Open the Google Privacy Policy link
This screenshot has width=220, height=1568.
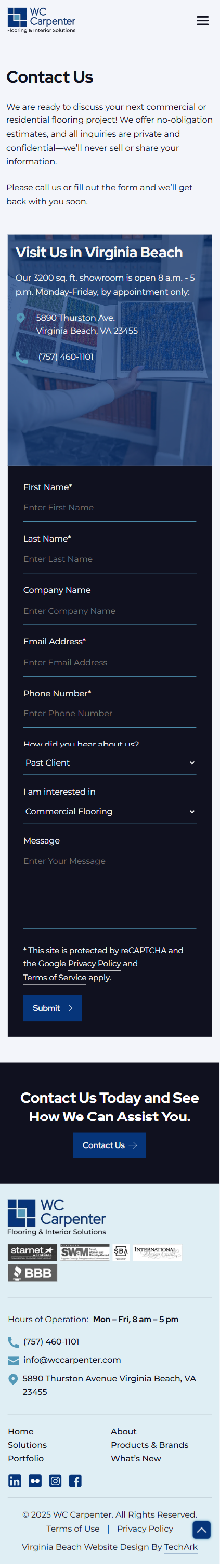95,964
